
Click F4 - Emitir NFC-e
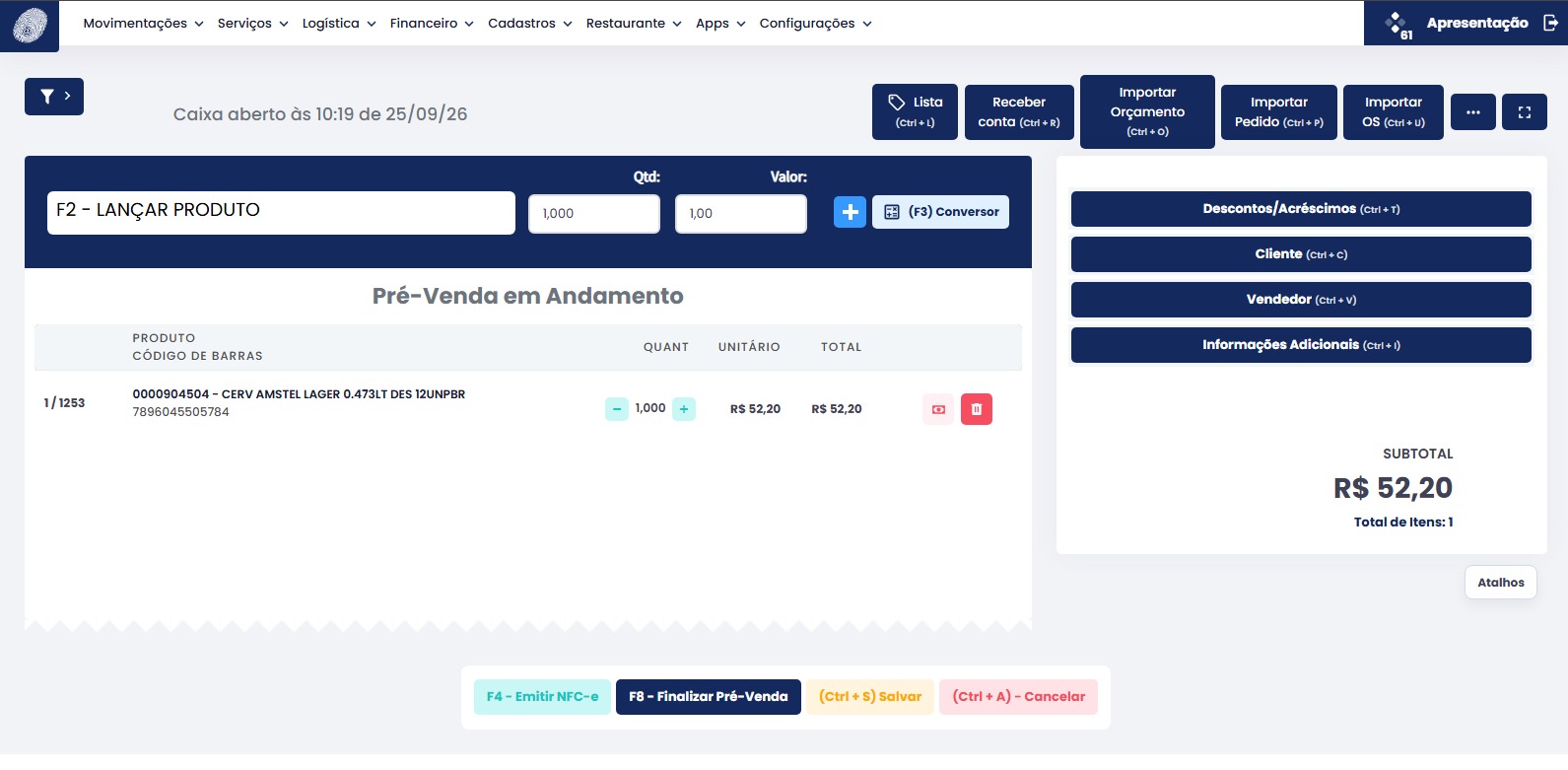(x=542, y=697)
